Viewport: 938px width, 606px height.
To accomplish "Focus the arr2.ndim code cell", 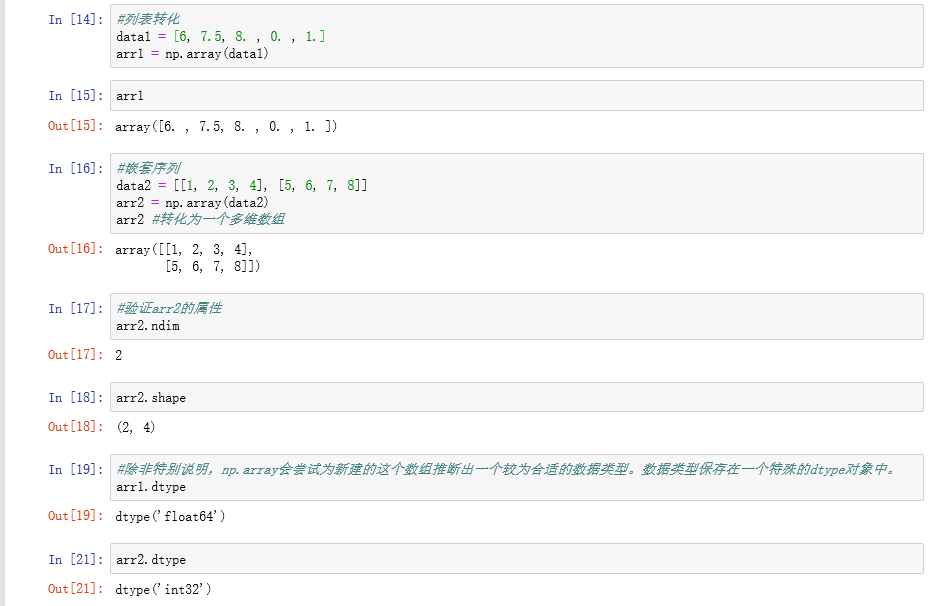I will [x=516, y=317].
